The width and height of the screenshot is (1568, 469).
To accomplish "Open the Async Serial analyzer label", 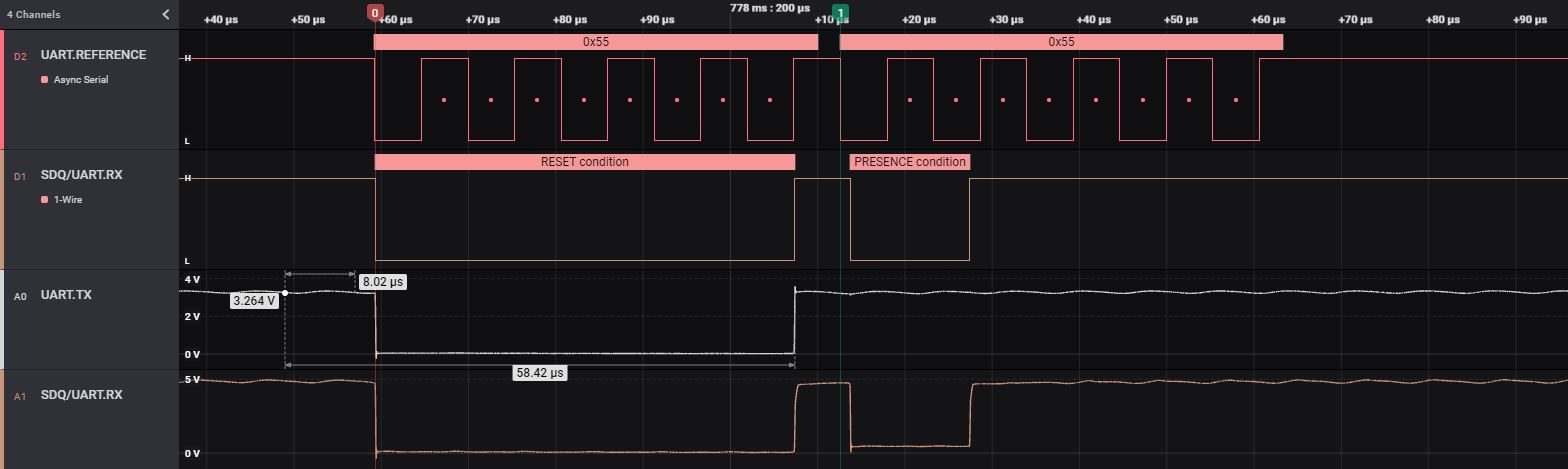I will [81, 80].
